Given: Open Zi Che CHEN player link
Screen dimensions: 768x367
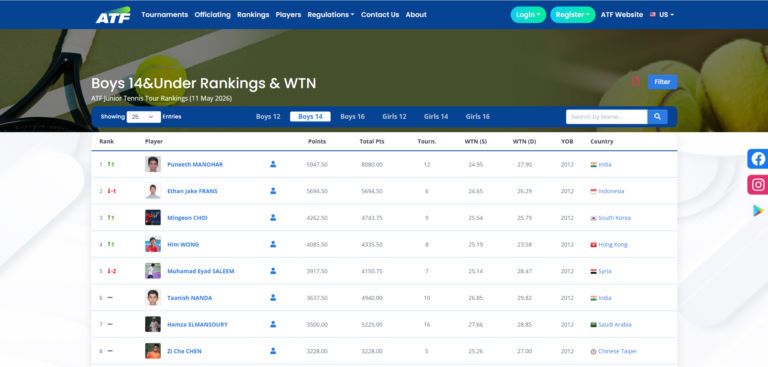Looking at the screenshot, I should [184, 351].
